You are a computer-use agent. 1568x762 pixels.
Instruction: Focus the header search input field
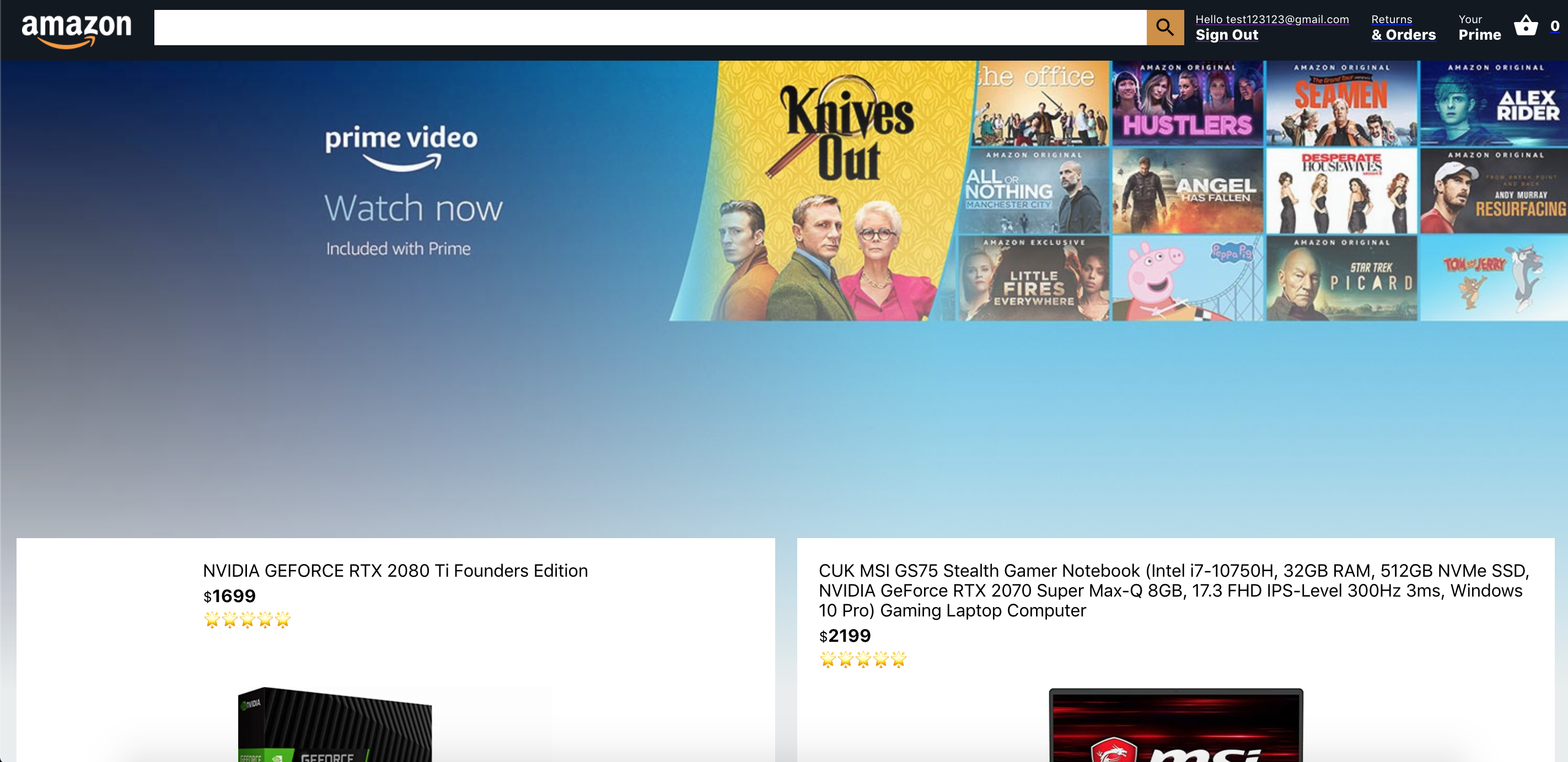point(650,28)
